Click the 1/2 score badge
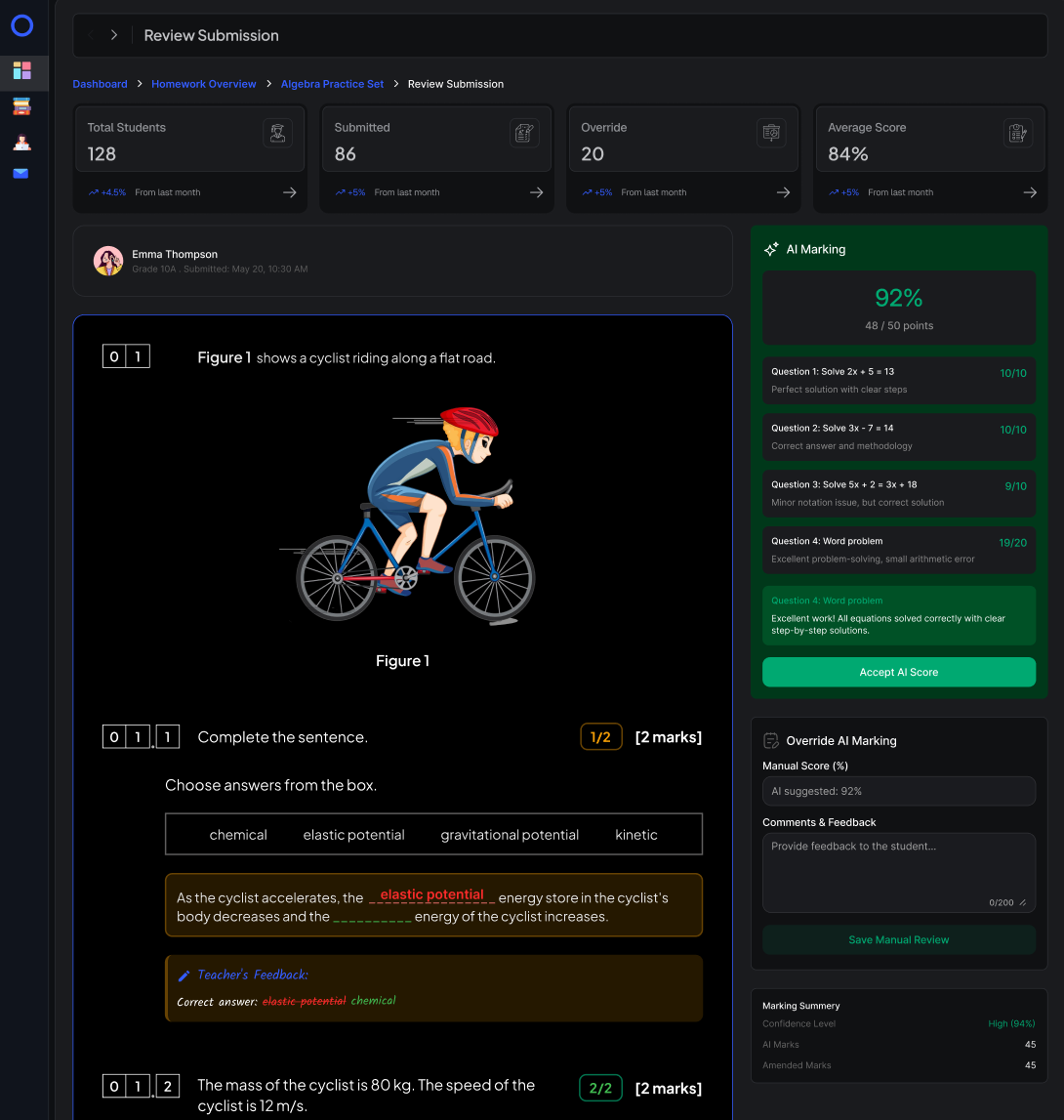This screenshot has height=1120, width=1064. pos(600,737)
